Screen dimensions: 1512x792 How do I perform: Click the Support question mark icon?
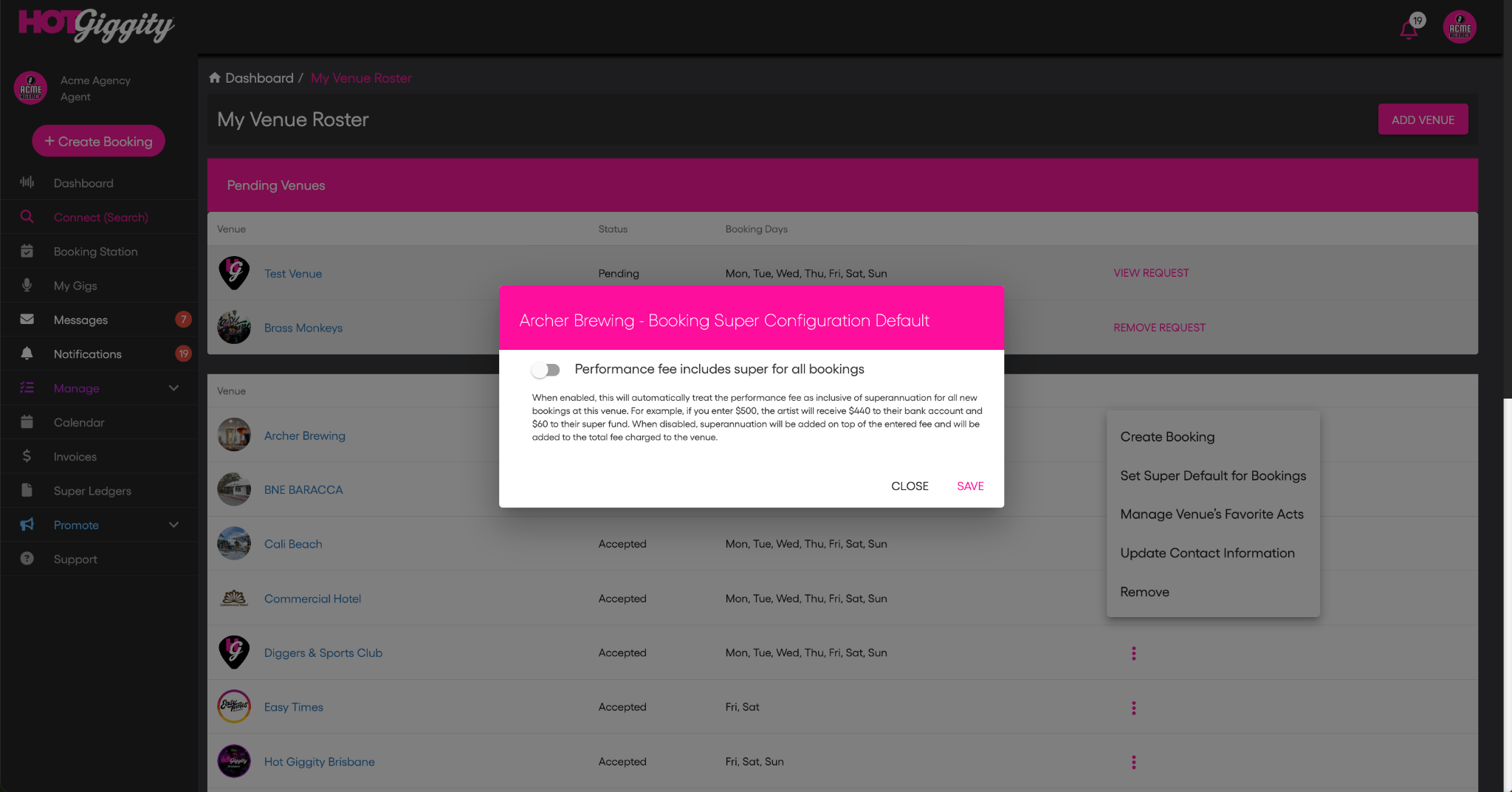coord(27,559)
